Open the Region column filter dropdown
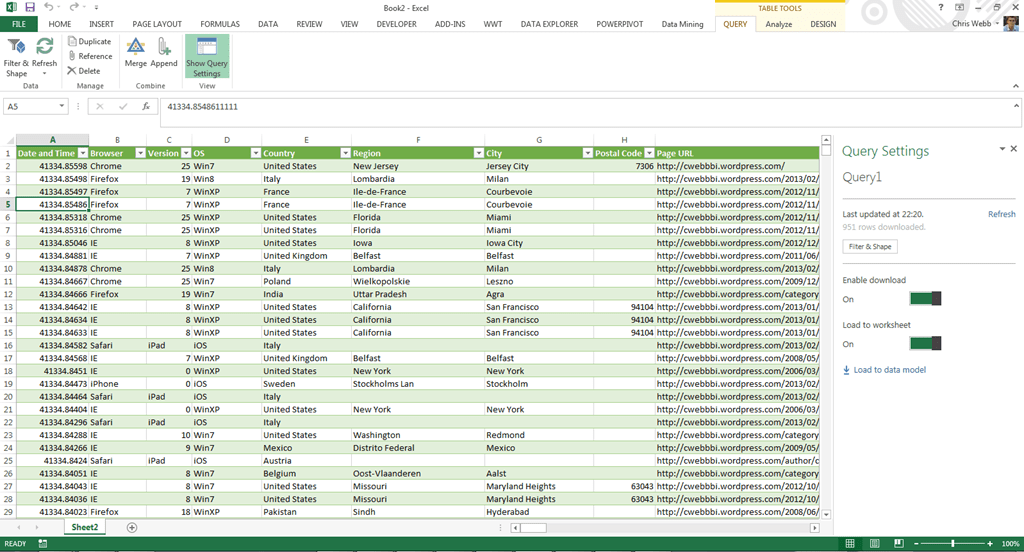Viewport: 1024px width, 552px height. click(479, 153)
